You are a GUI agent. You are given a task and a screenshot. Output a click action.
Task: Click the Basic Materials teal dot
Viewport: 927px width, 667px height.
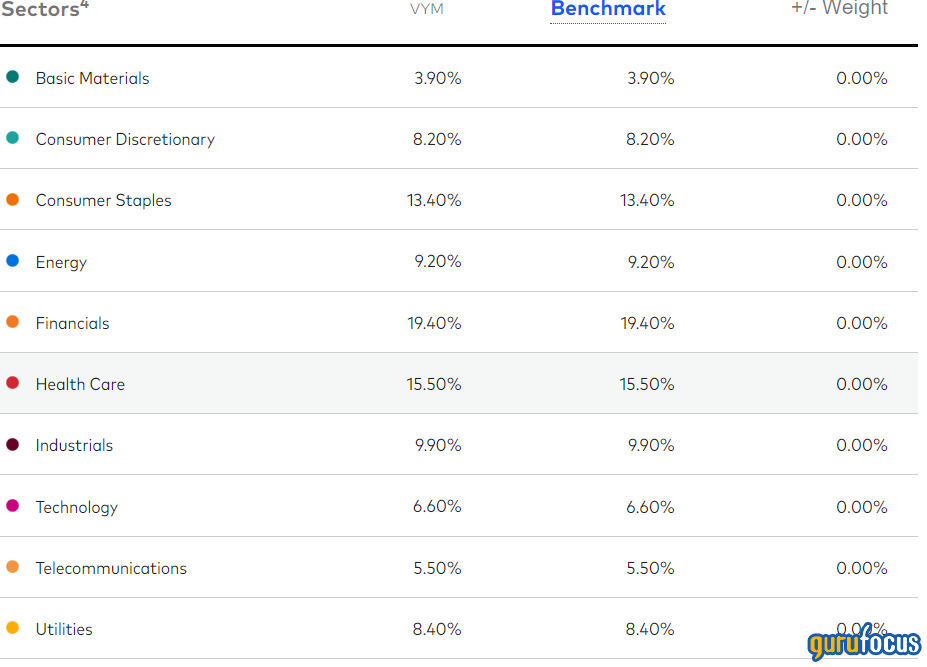(12, 77)
